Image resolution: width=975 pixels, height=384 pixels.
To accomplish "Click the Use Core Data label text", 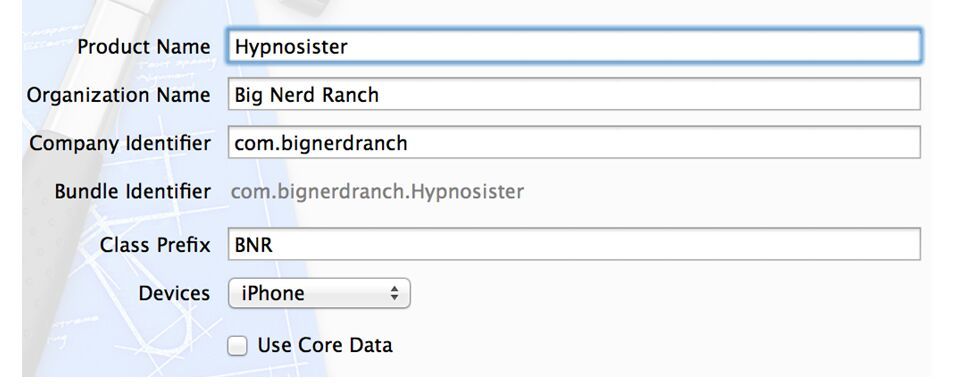I will tap(325, 345).
